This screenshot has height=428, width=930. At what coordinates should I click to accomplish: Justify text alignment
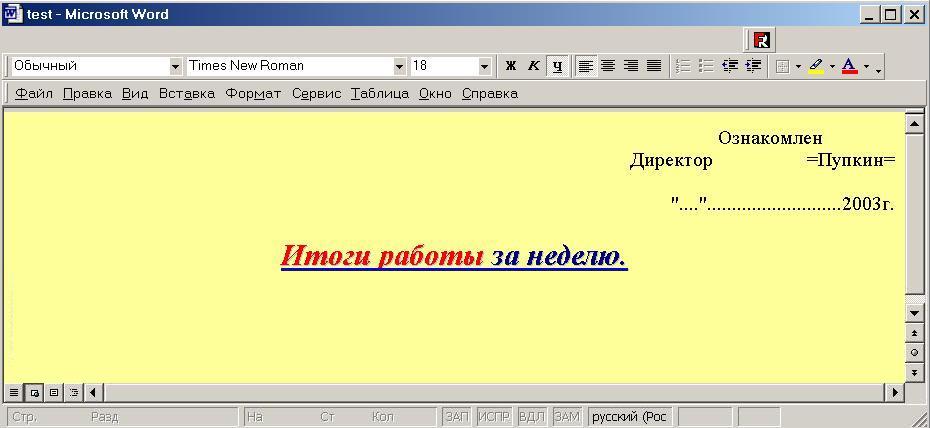pyautogui.click(x=654, y=66)
